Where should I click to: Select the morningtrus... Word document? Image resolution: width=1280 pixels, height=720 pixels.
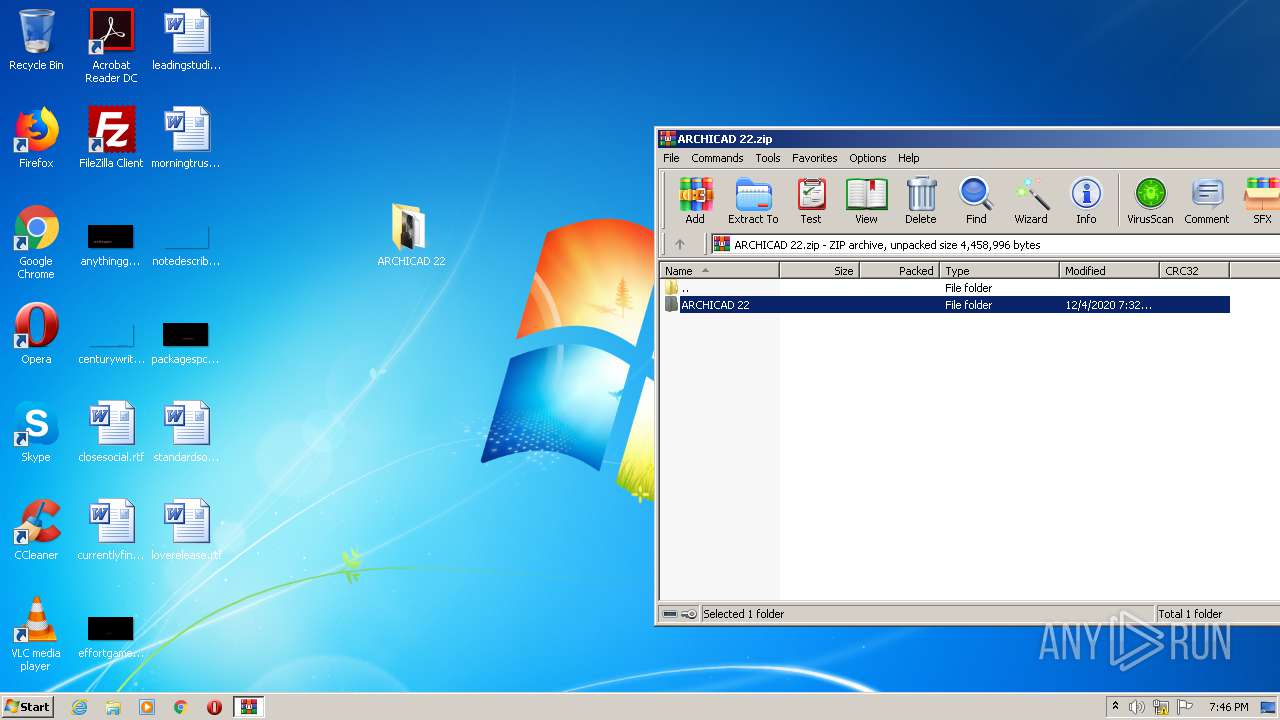pyautogui.click(x=186, y=138)
